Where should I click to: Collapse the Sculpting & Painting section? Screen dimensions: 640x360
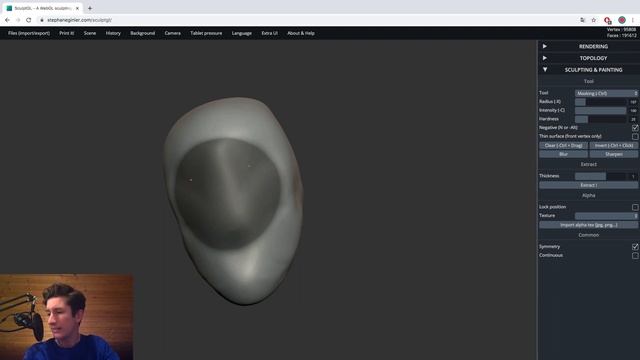pos(589,70)
